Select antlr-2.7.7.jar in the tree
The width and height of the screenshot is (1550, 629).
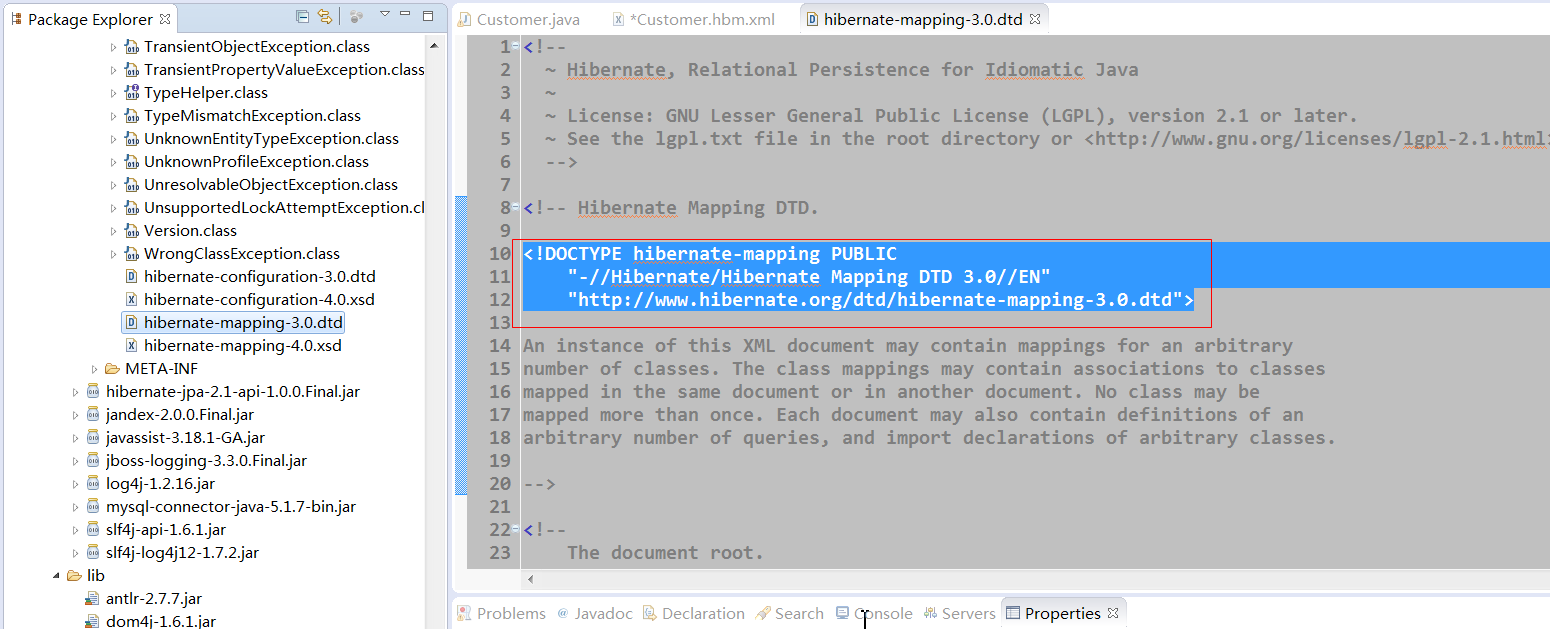click(154, 599)
